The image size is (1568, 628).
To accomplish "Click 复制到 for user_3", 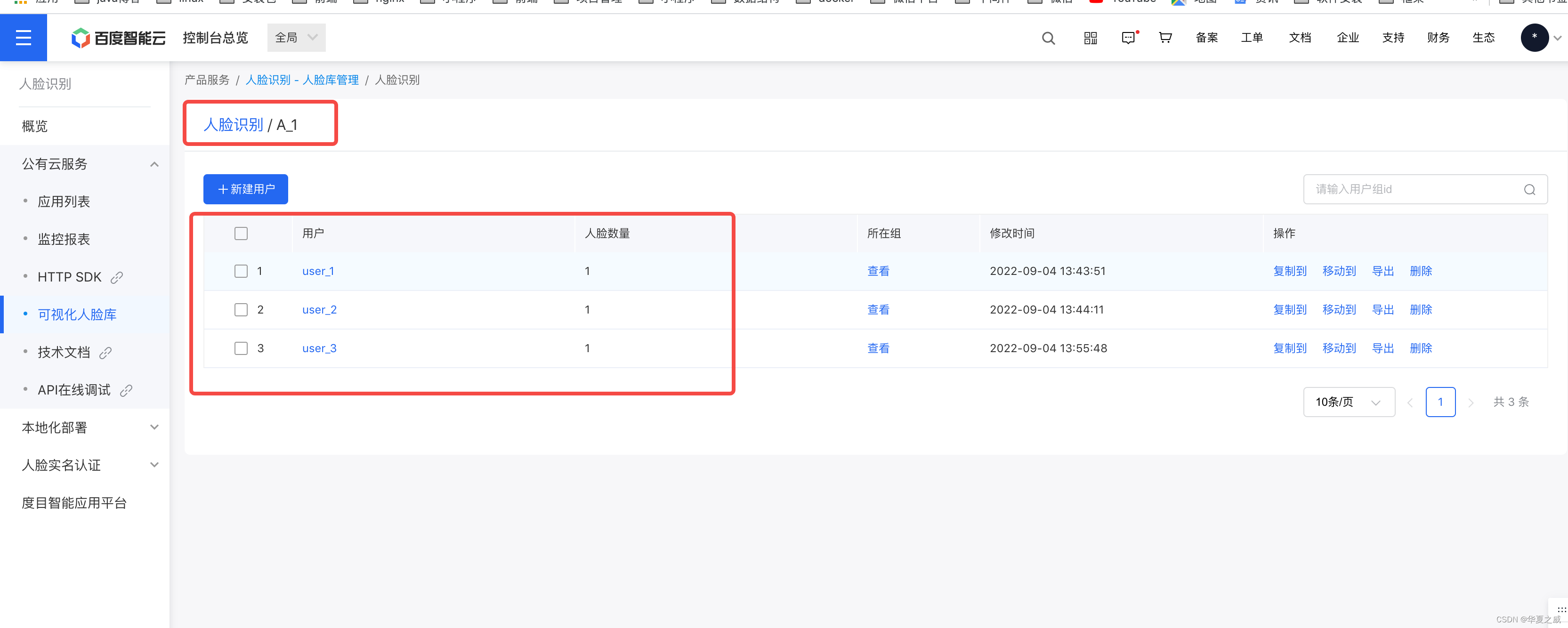I will (x=1290, y=348).
